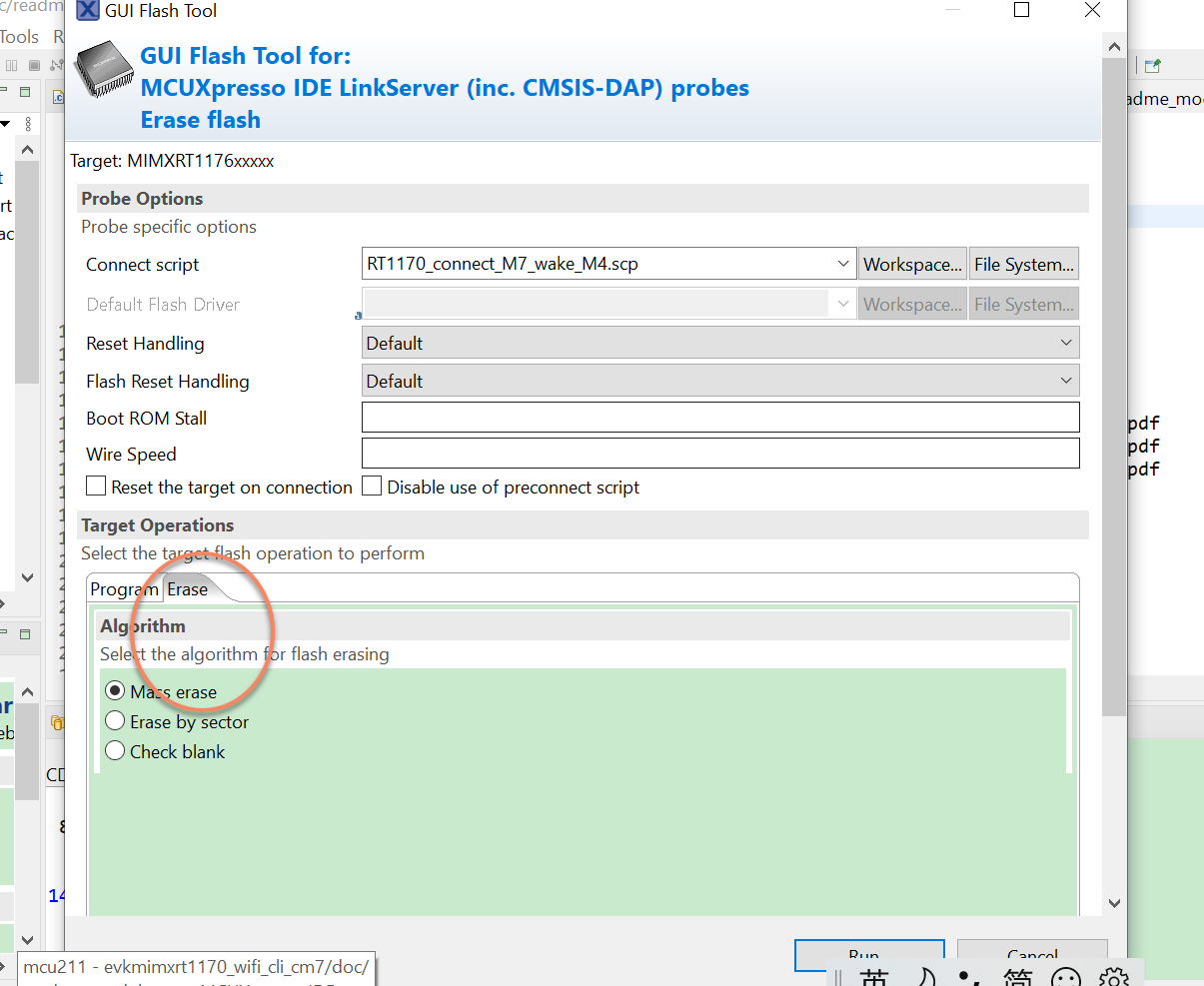Open the gear settings icon in the system tray

click(x=1115, y=976)
